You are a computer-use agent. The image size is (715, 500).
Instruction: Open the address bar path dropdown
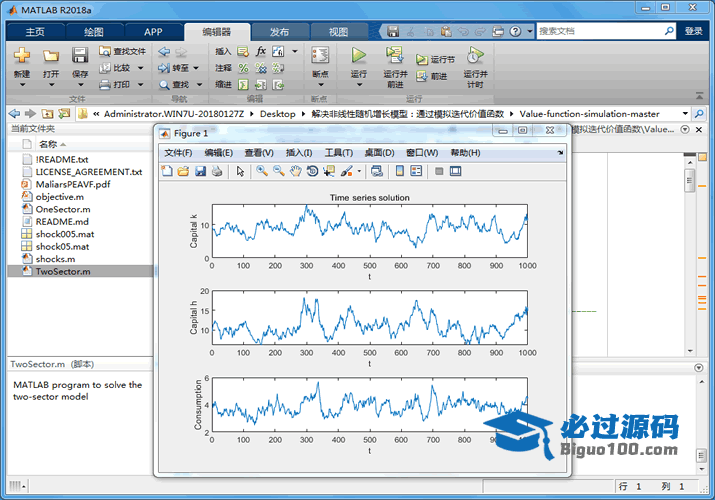pyautogui.click(x=685, y=113)
